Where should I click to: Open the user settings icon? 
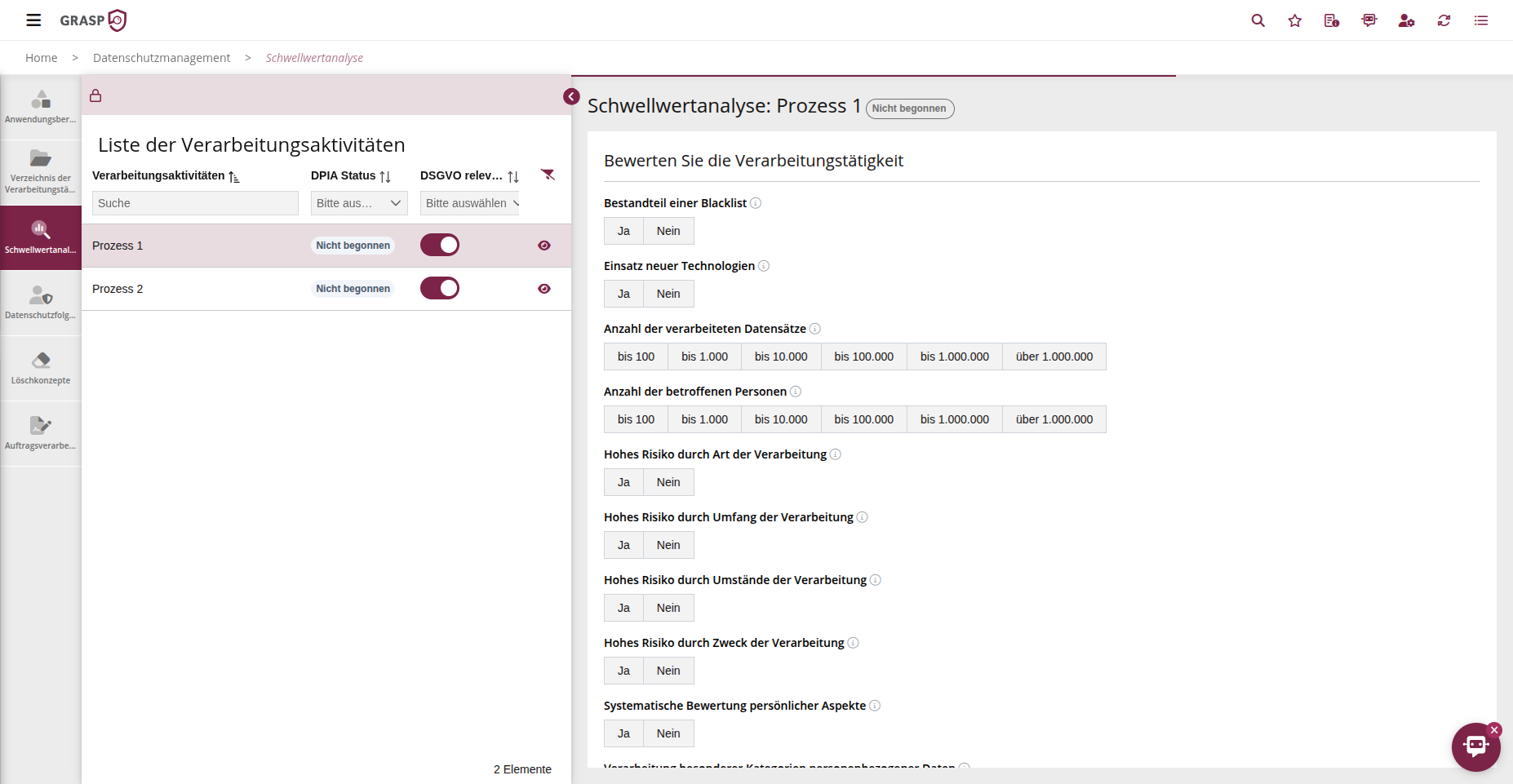coord(1406,20)
